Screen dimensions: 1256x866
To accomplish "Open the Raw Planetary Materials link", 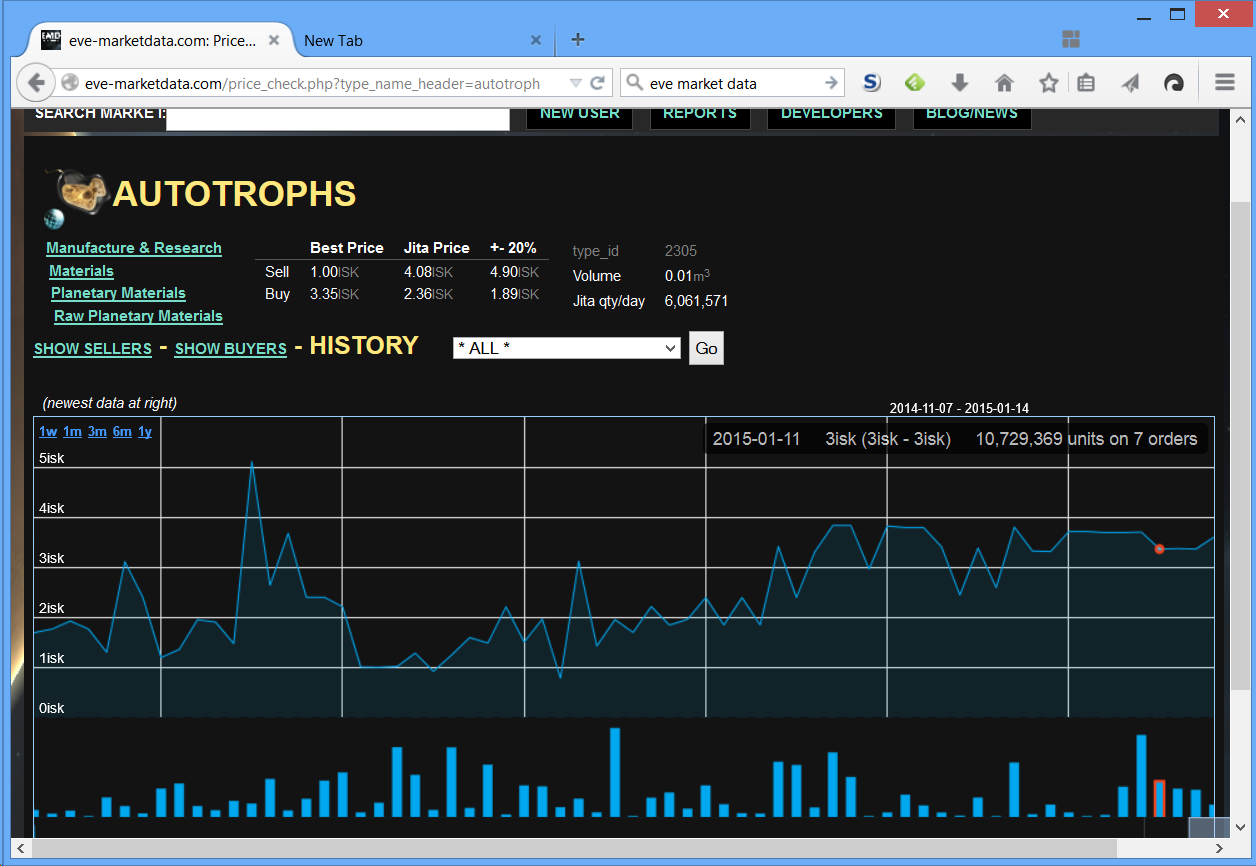I will pos(138,316).
